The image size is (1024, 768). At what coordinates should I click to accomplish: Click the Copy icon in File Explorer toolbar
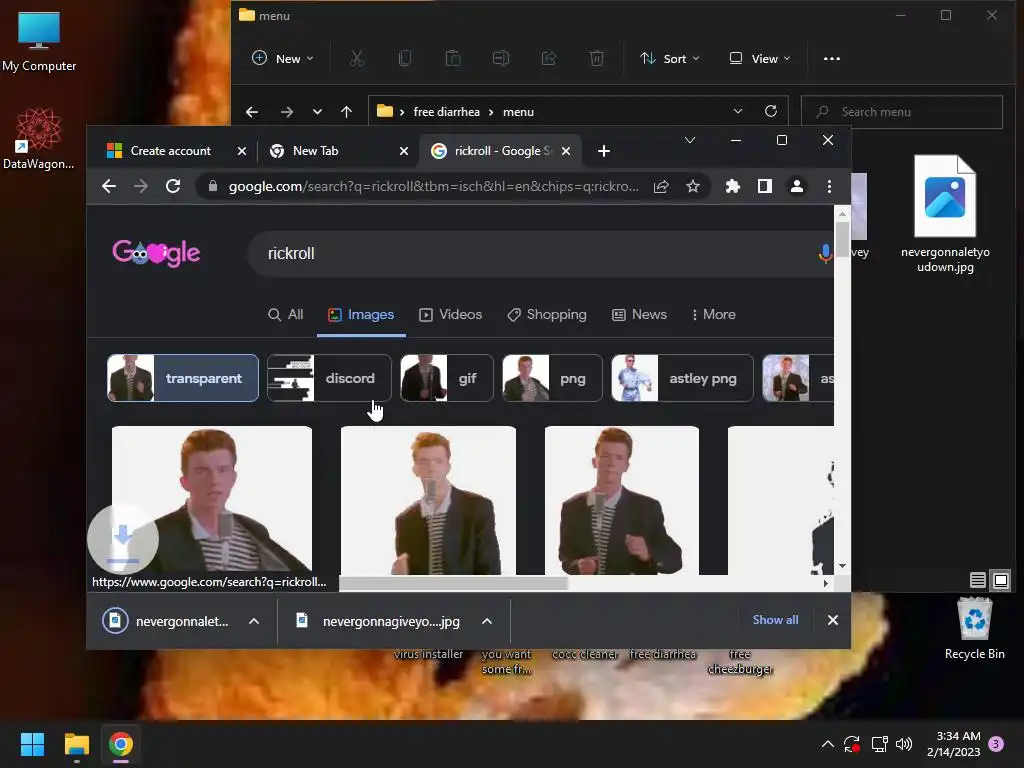click(405, 59)
